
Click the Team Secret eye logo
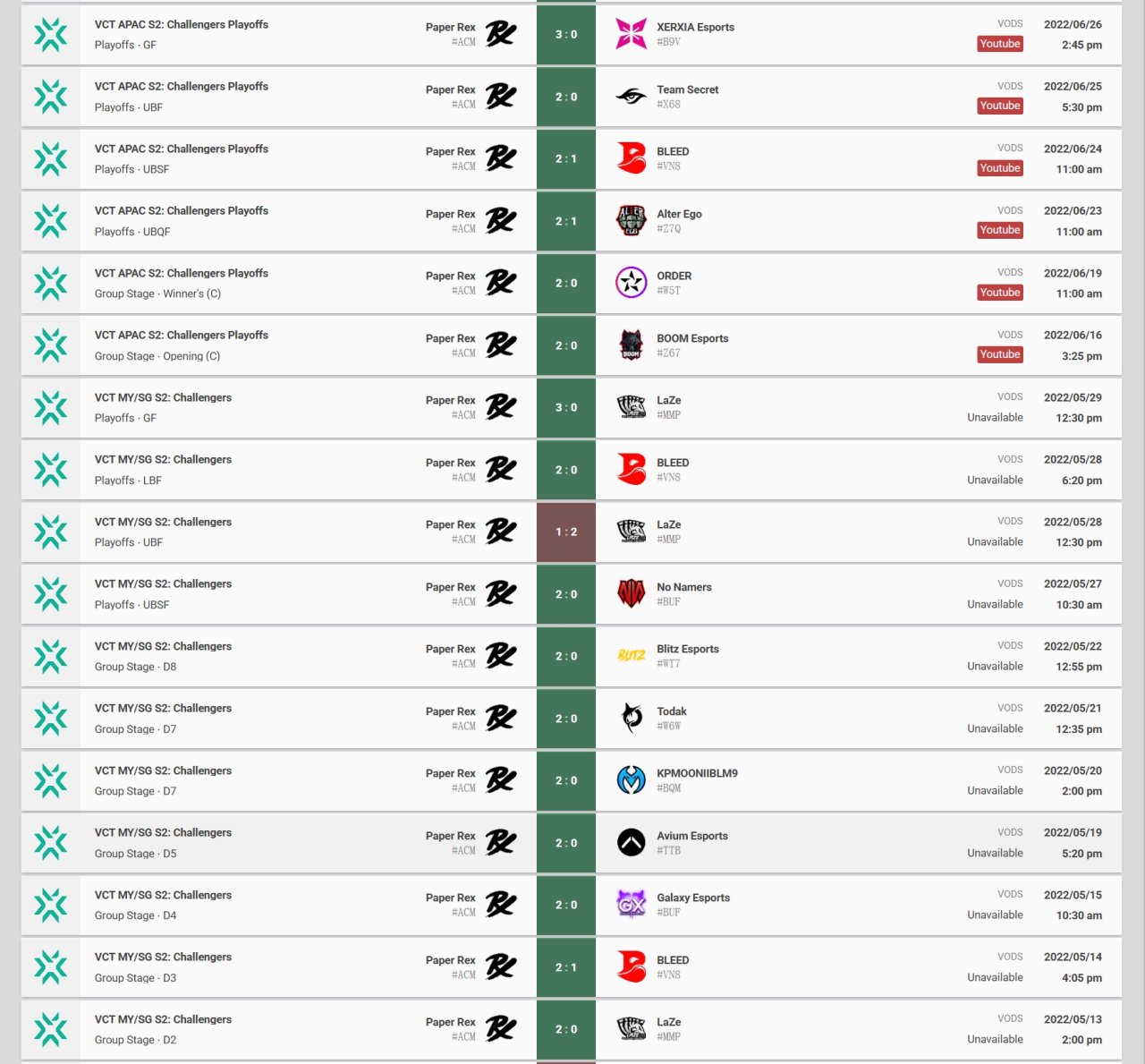pos(631,97)
